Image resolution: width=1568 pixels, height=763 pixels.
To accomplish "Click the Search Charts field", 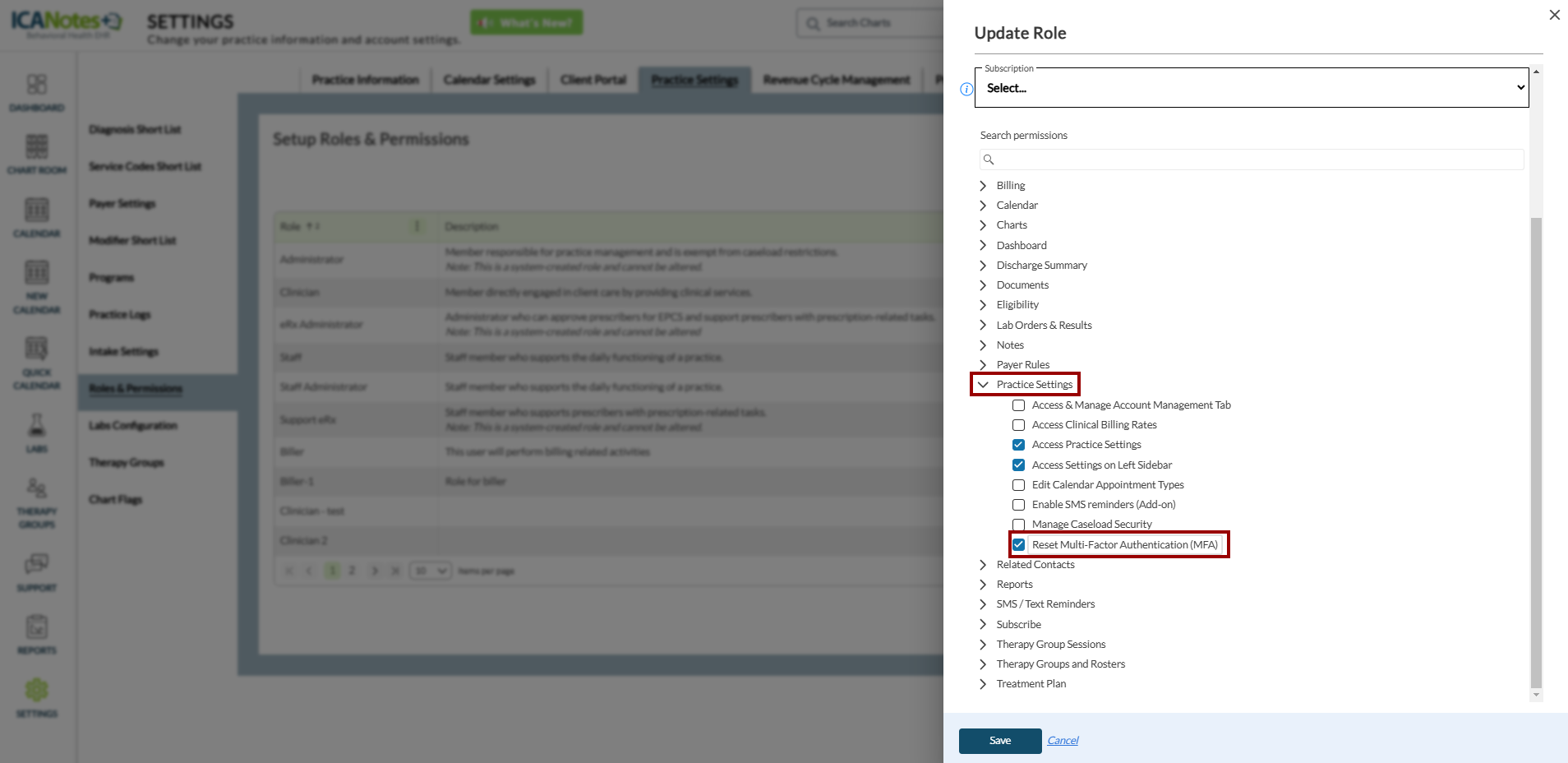I will (869, 23).
